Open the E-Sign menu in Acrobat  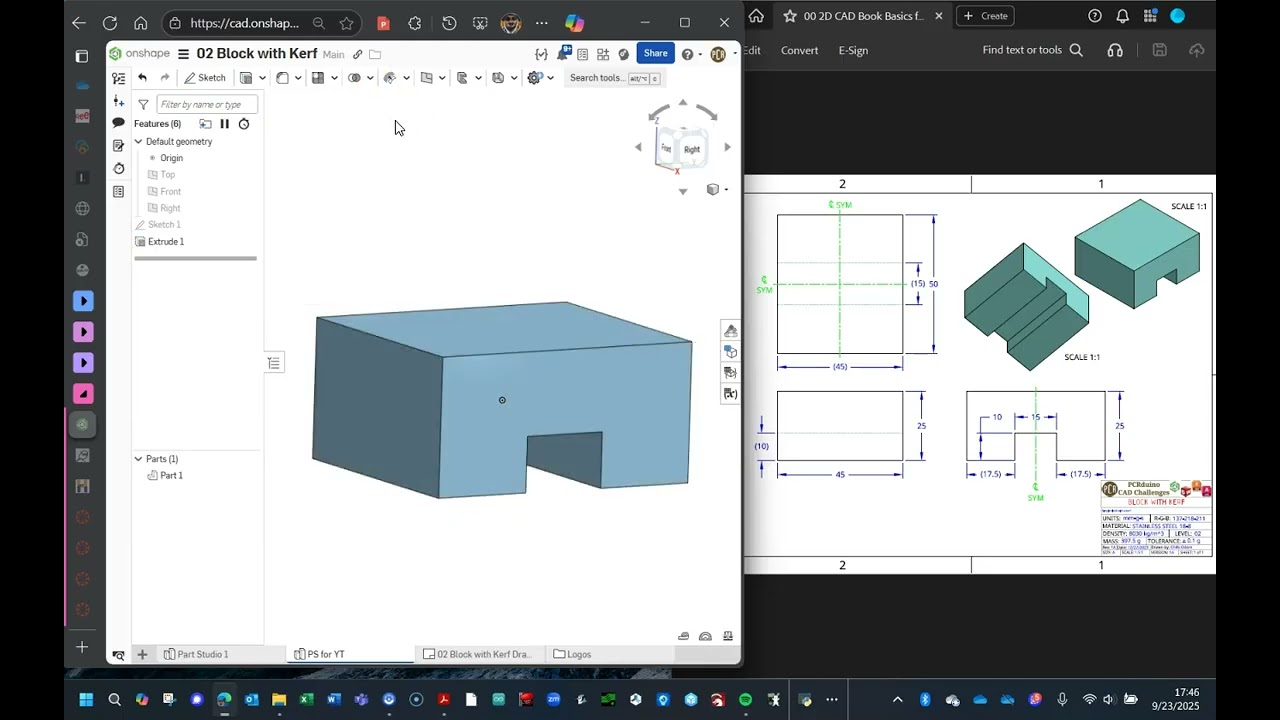[853, 50]
